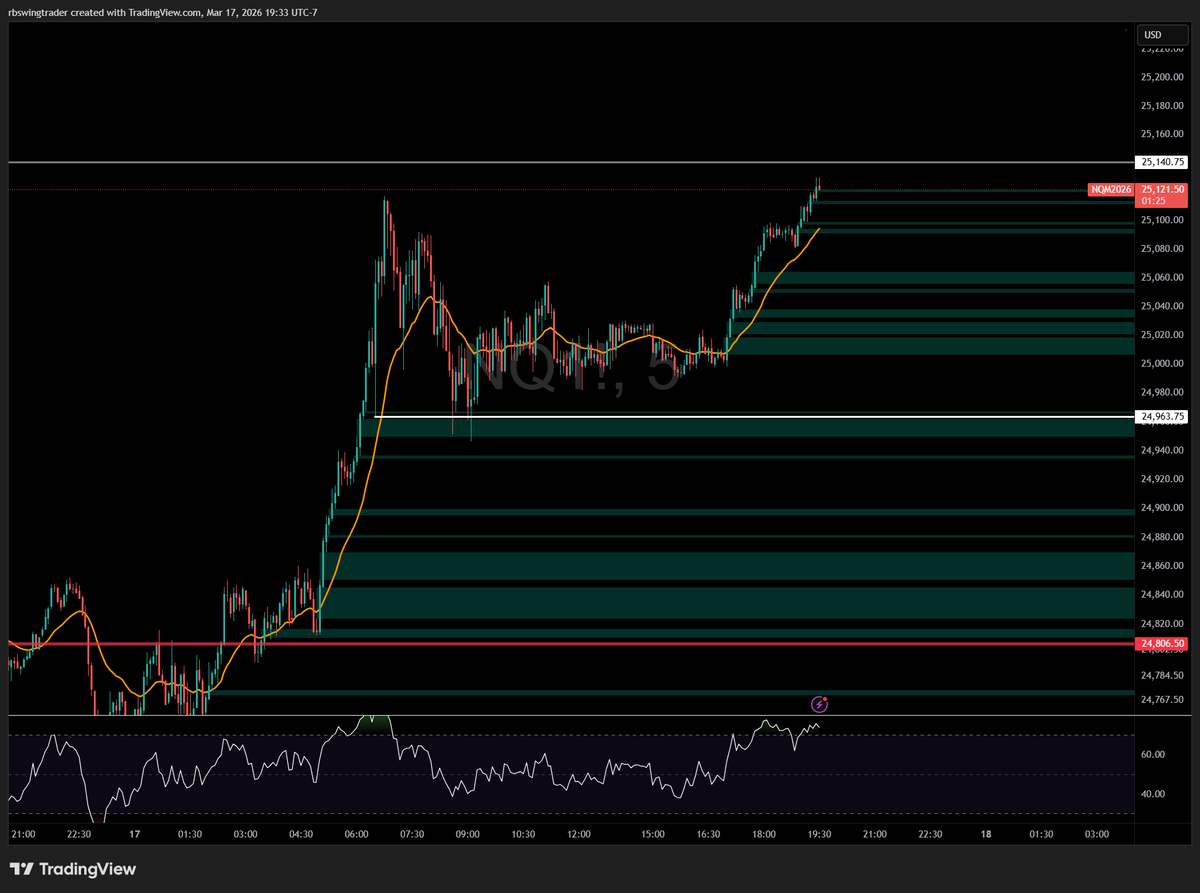Viewport: 1200px width, 893px height.
Task: Click 25,080.00 on the price axis
Action: [x=1161, y=249]
